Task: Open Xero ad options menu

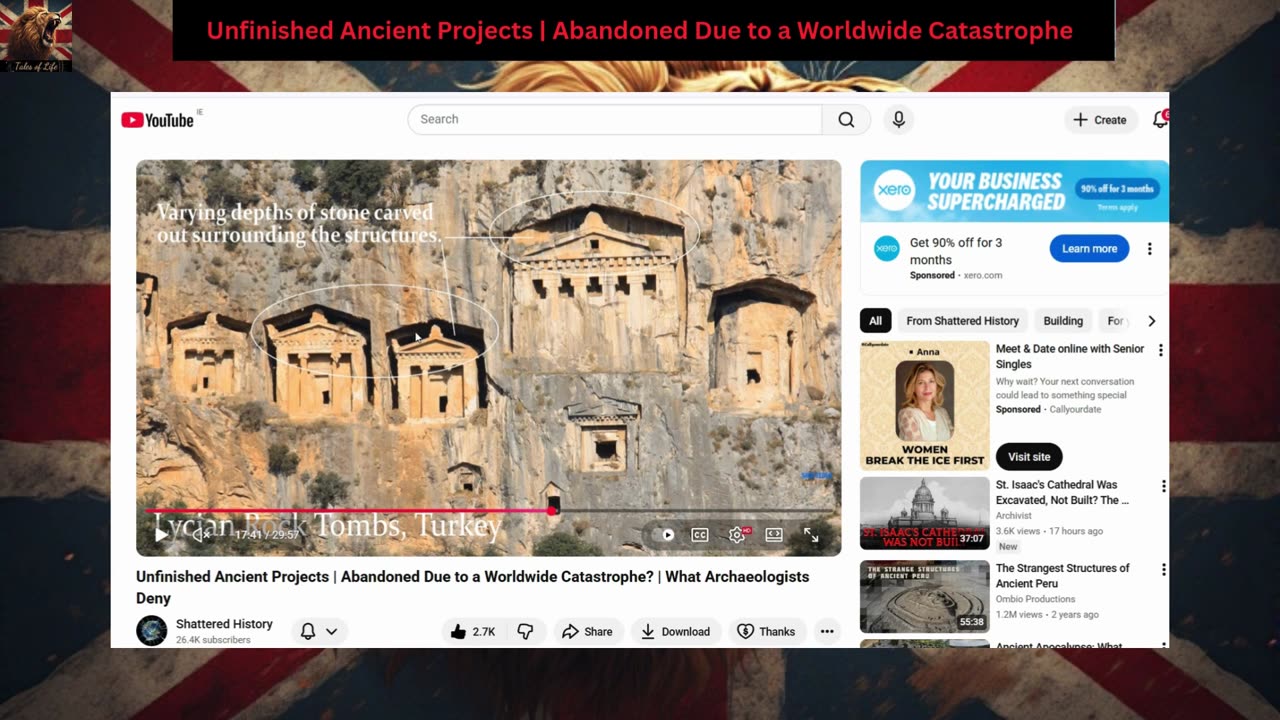Action: (1149, 249)
